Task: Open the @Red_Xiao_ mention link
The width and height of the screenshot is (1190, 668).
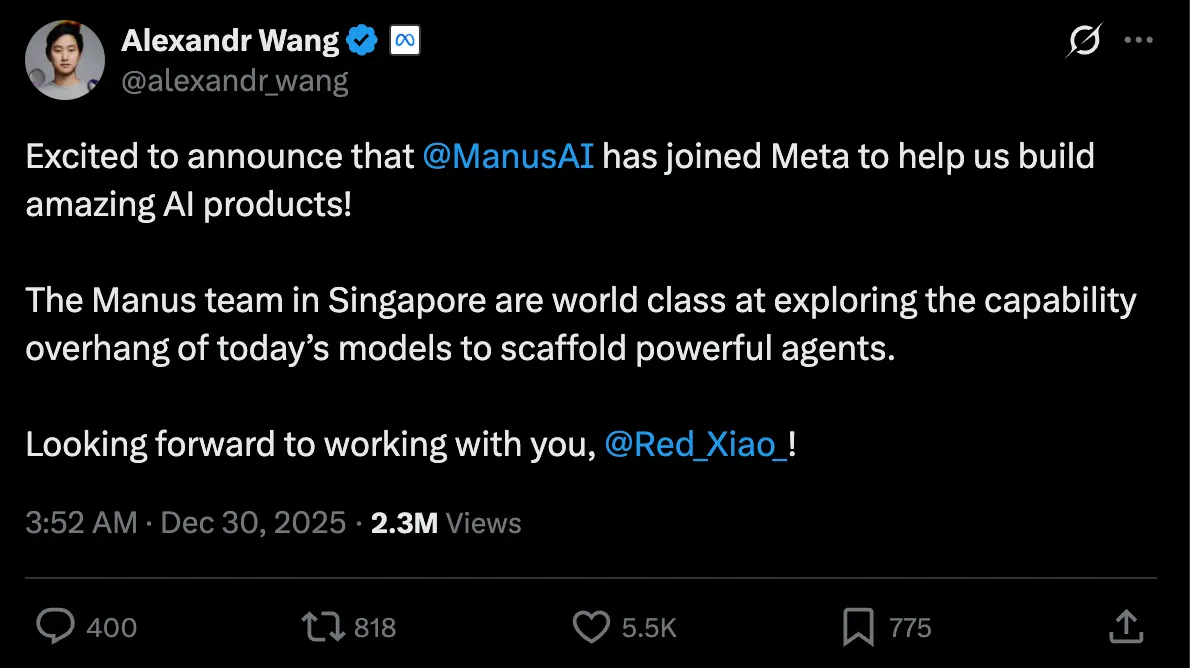Action: pos(696,444)
